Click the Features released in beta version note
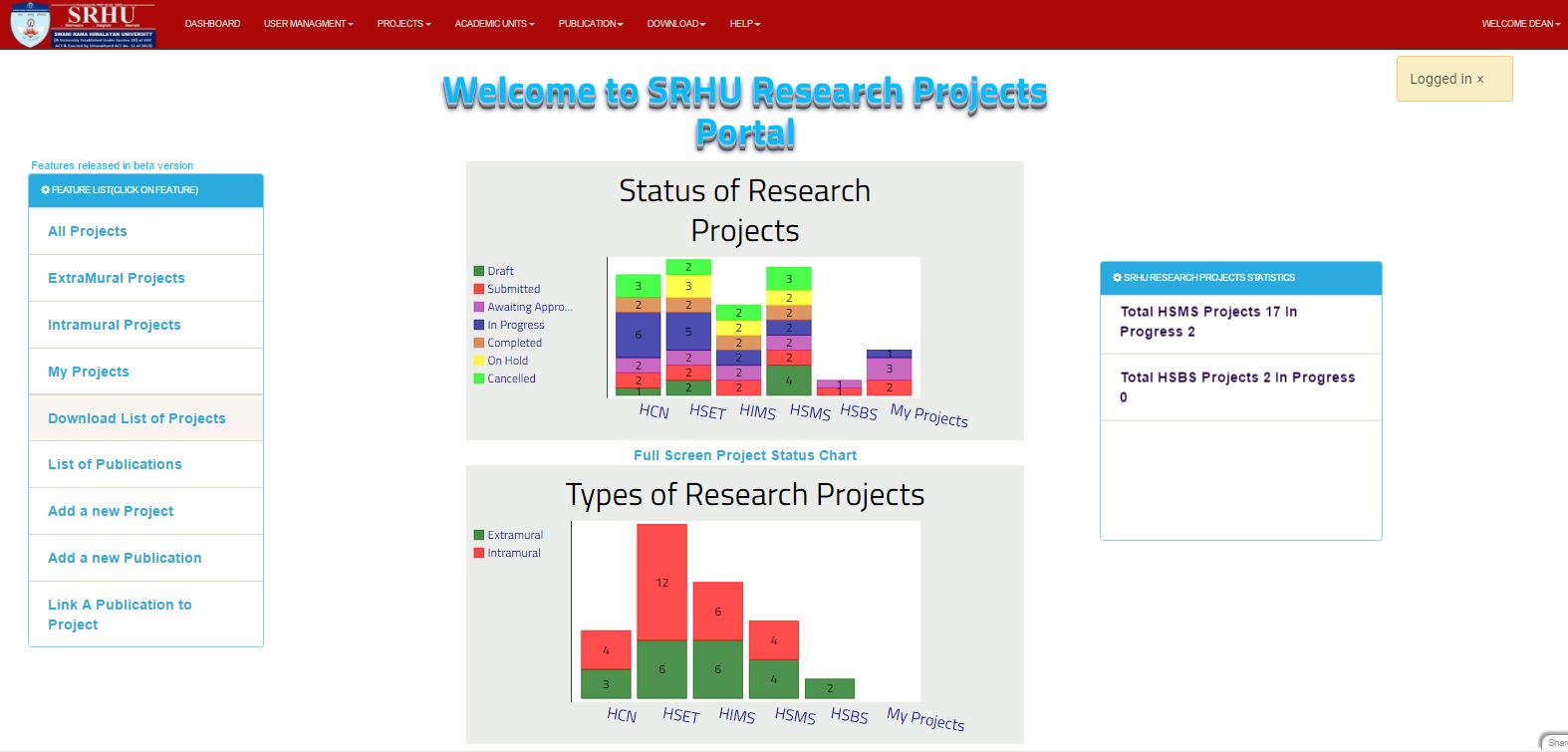 click(113, 165)
